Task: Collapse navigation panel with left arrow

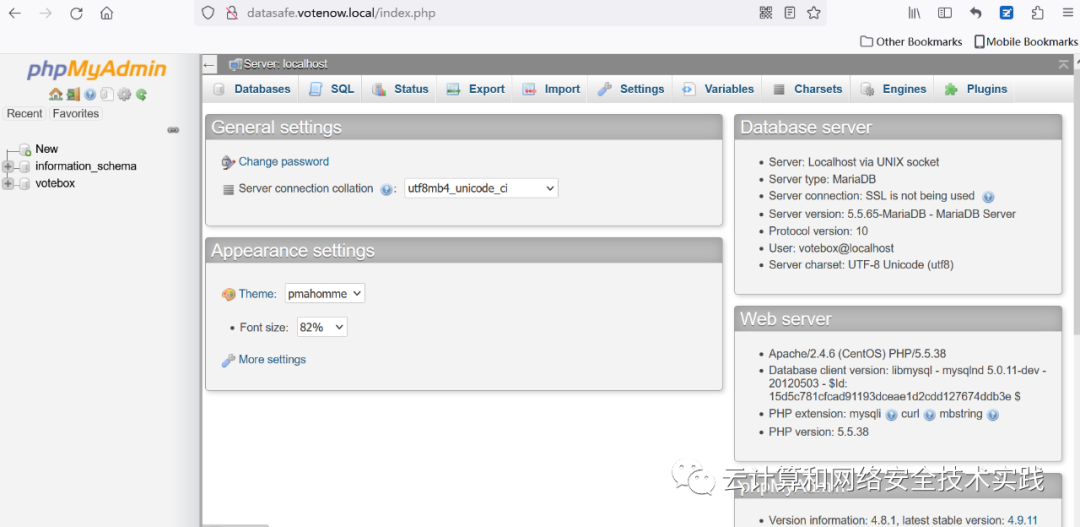Action: pyautogui.click(x=209, y=65)
